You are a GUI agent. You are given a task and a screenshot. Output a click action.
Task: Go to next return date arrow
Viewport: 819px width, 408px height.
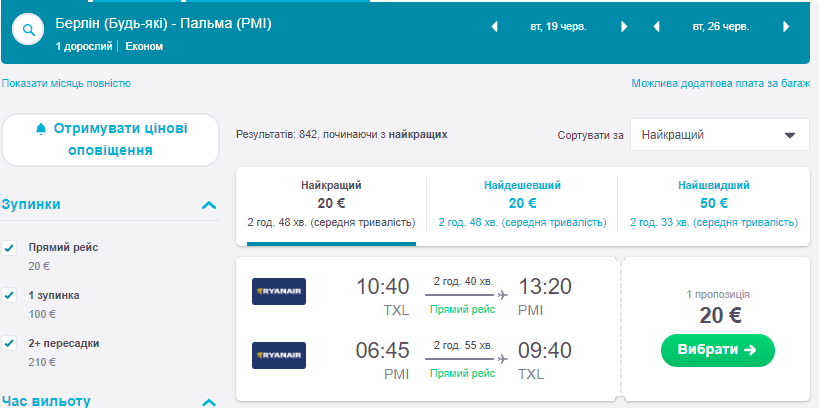click(787, 27)
